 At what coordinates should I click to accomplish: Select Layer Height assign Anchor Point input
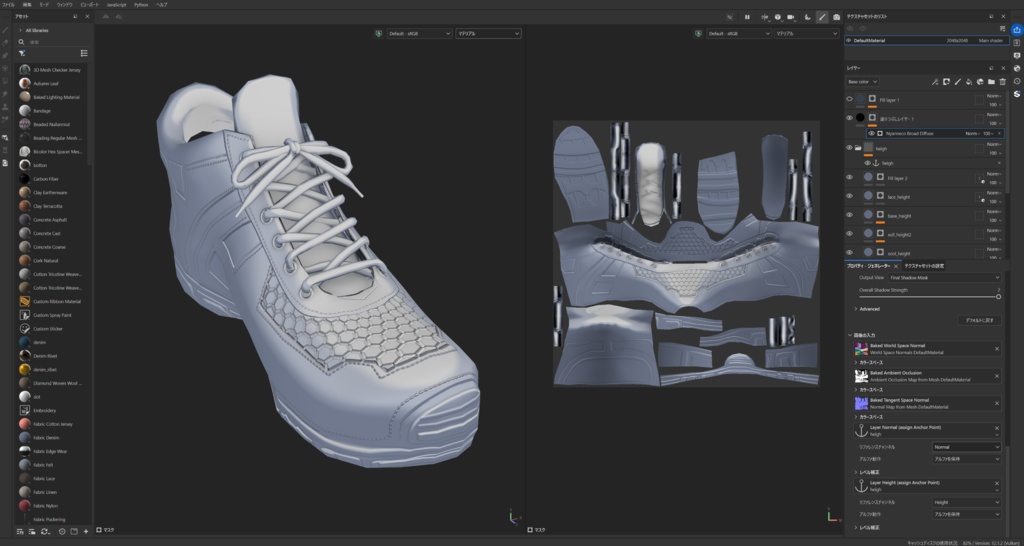coord(927,485)
